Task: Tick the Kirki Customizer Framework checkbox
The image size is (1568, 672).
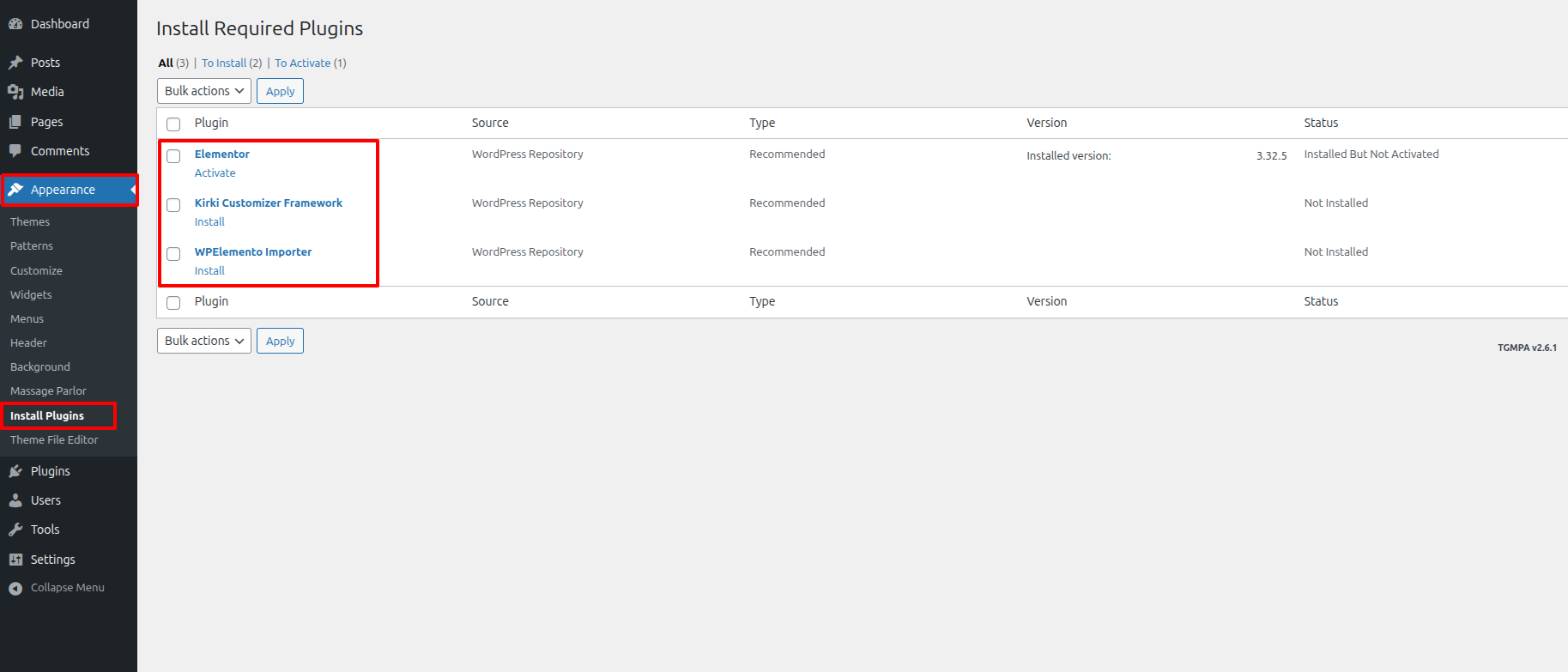Action: 173,205
